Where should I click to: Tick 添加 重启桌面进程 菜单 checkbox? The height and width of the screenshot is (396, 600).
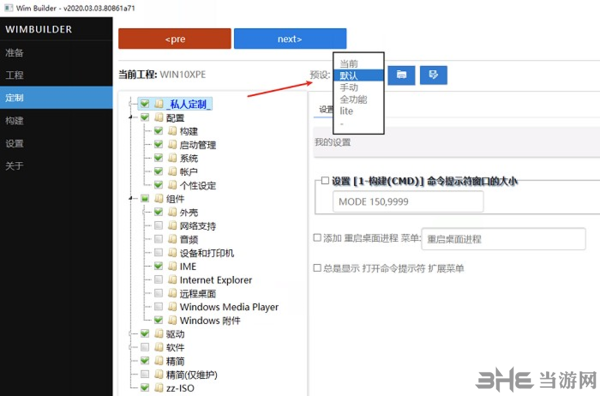[317, 238]
